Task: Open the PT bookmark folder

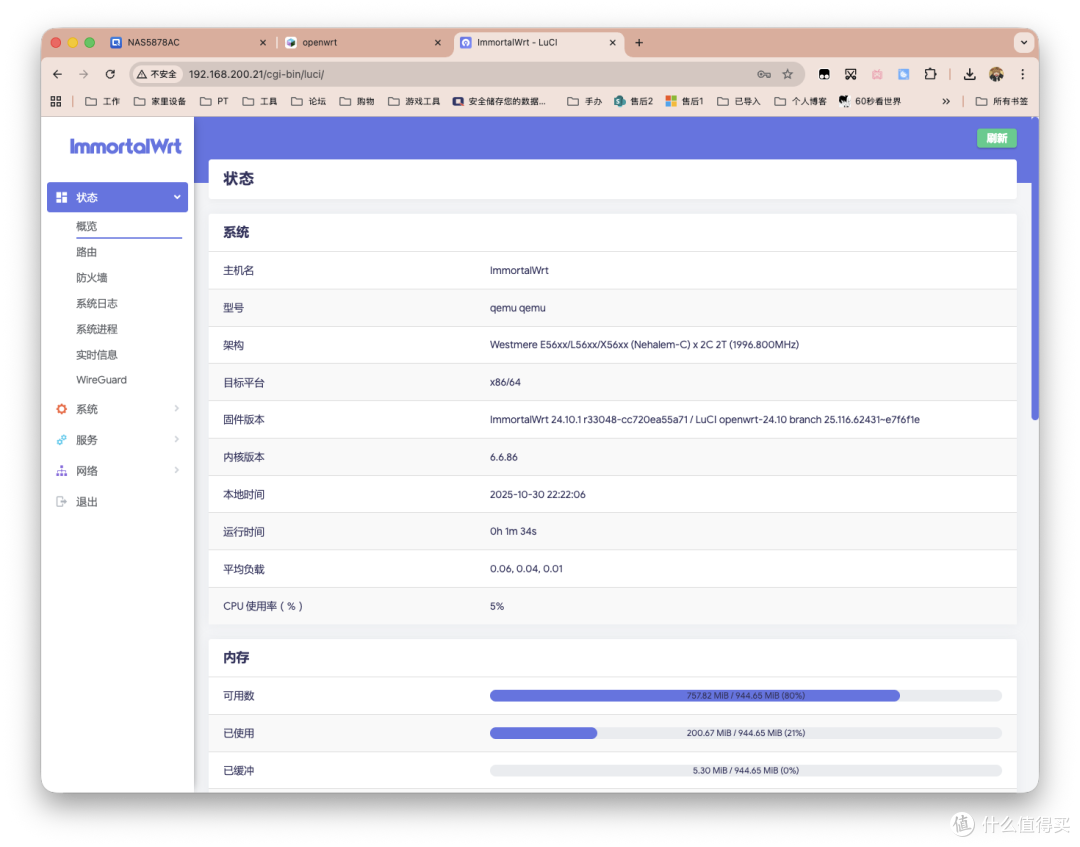Action: (214, 101)
